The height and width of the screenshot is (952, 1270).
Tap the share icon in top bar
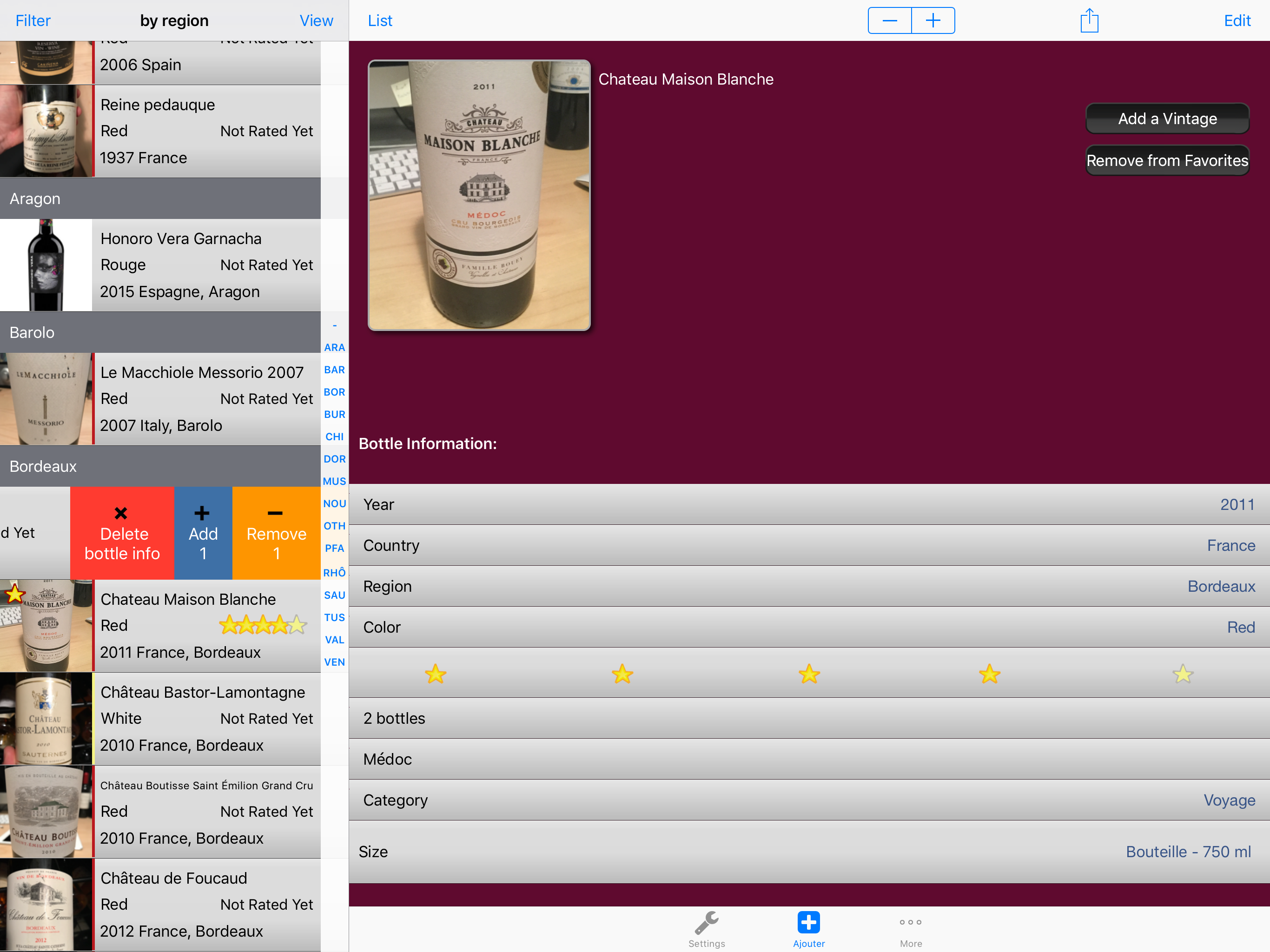(x=1089, y=20)
